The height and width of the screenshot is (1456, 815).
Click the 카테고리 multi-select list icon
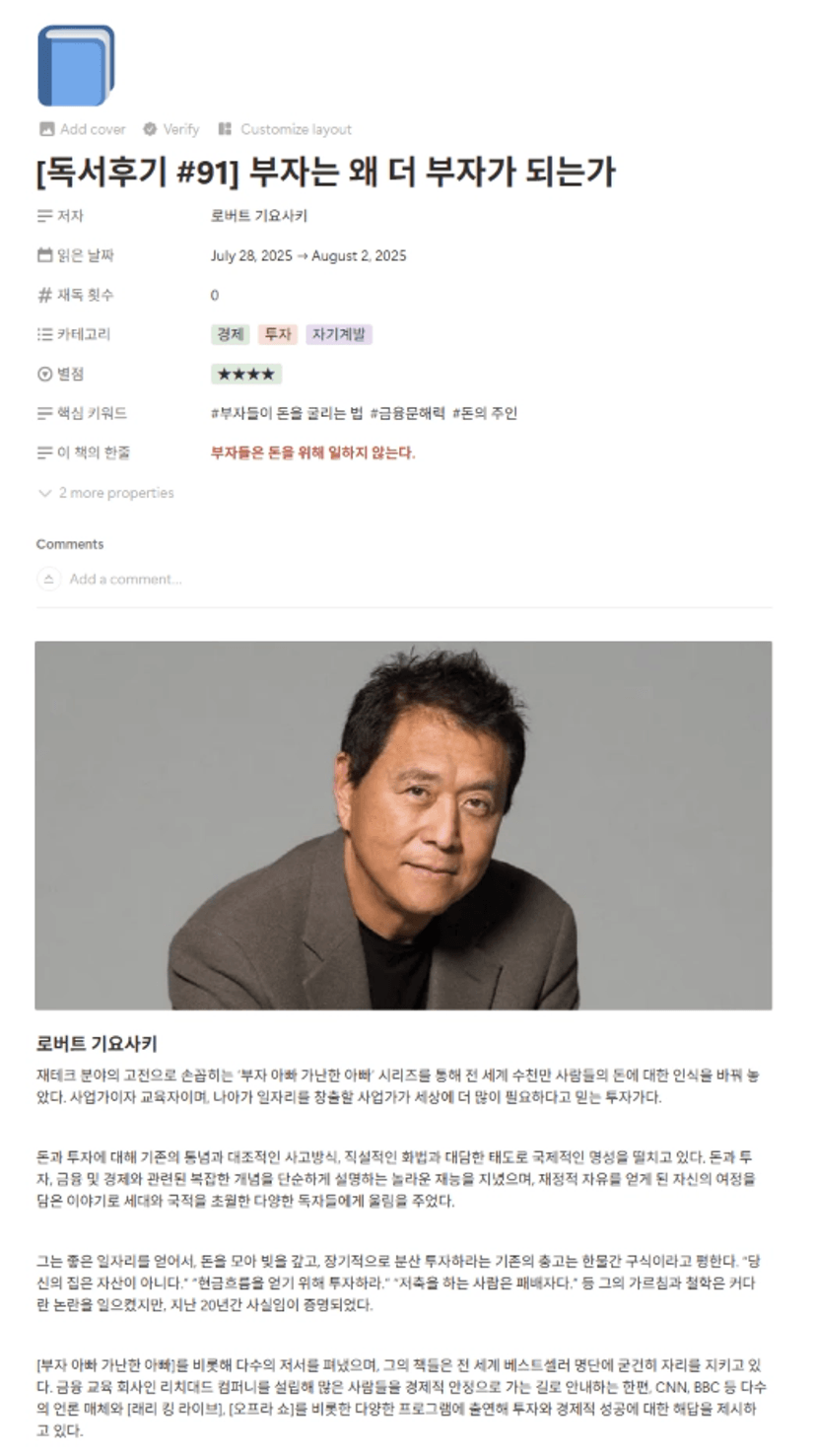44,334
